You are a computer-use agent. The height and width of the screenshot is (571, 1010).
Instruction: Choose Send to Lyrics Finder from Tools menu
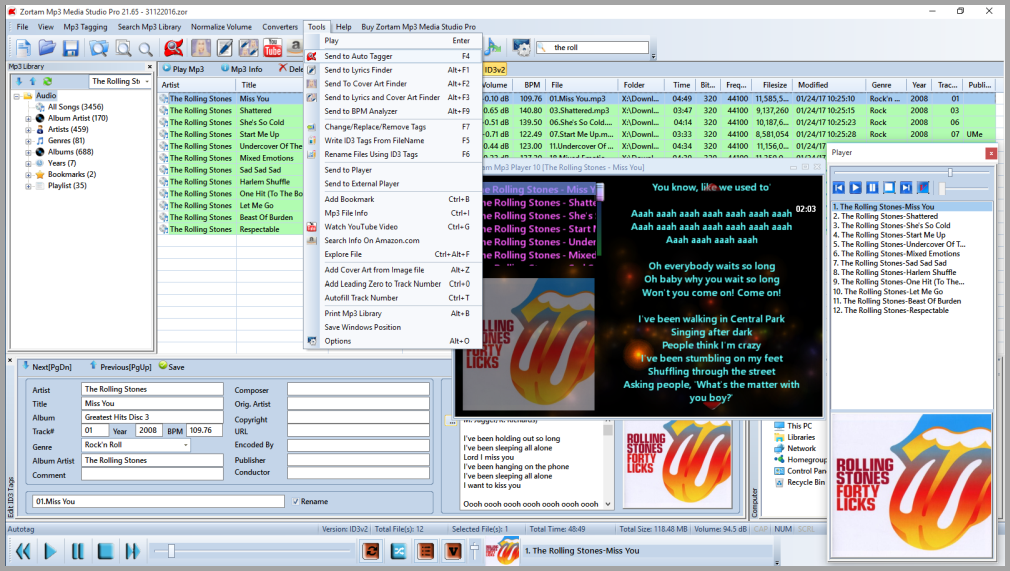358,70
